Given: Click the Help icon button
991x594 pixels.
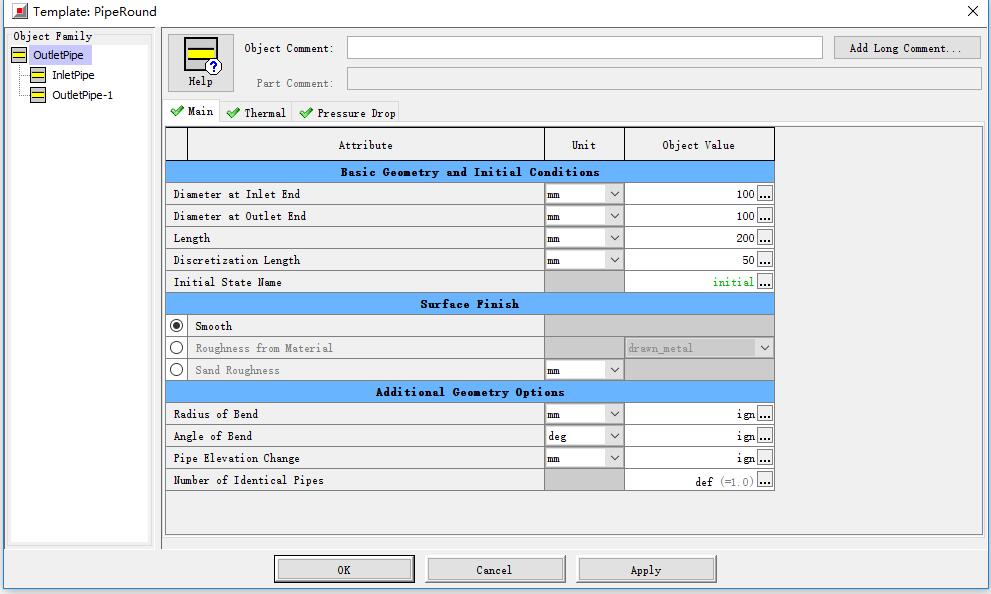Looking at the screenshot, I should 200,62.
